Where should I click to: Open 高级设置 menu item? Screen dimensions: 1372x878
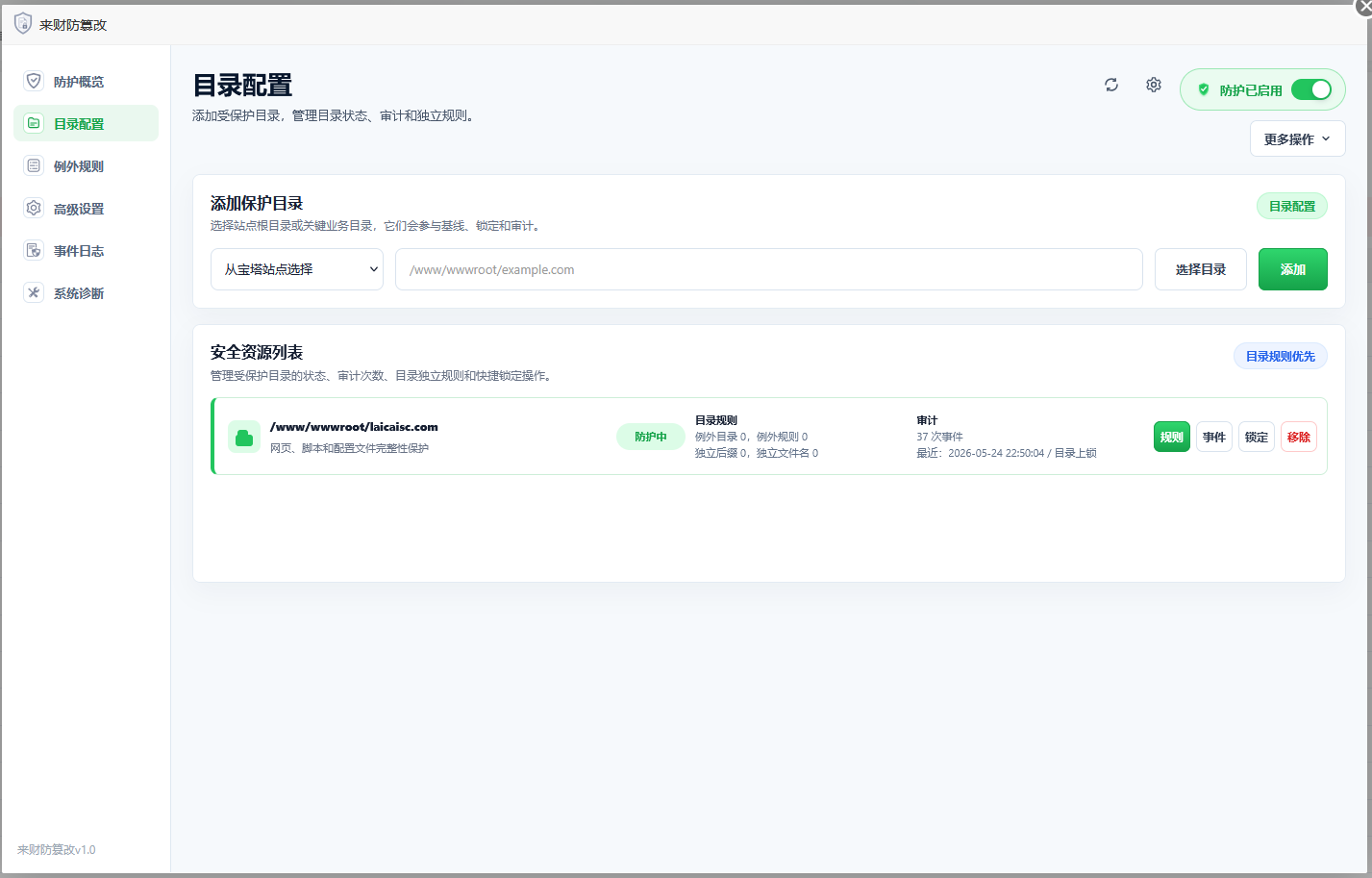pos(86,208)
